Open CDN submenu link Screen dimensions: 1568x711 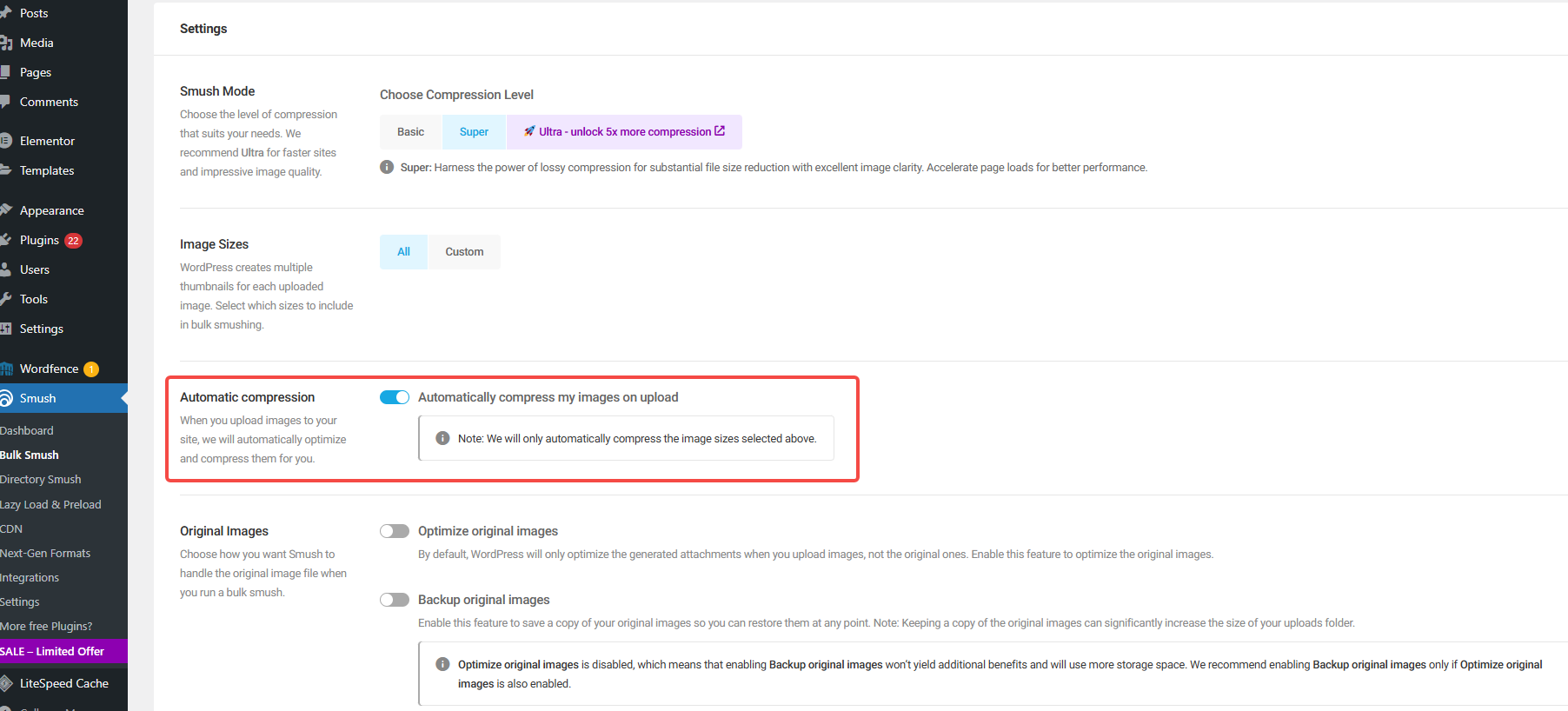click(x=11, y=528)
